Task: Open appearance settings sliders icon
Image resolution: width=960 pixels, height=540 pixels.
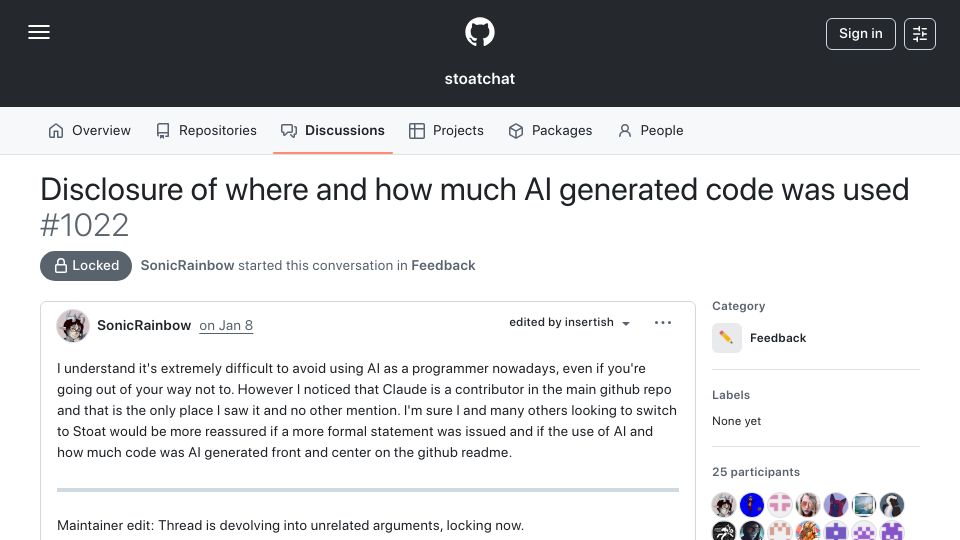Action: pos(920,34)
